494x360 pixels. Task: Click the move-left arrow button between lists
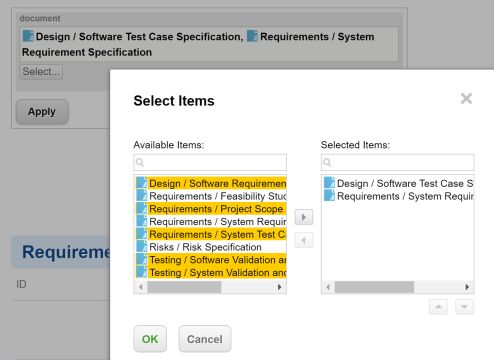(304, 240)
